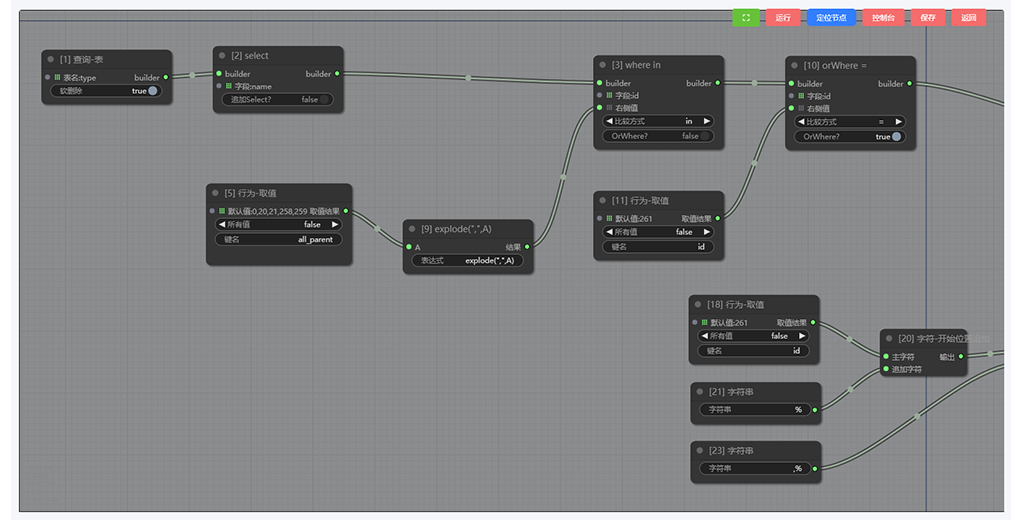The image size is (1024, 520).
Task: Edit 键名 id field on node [18]
Action: coord(753,351)
